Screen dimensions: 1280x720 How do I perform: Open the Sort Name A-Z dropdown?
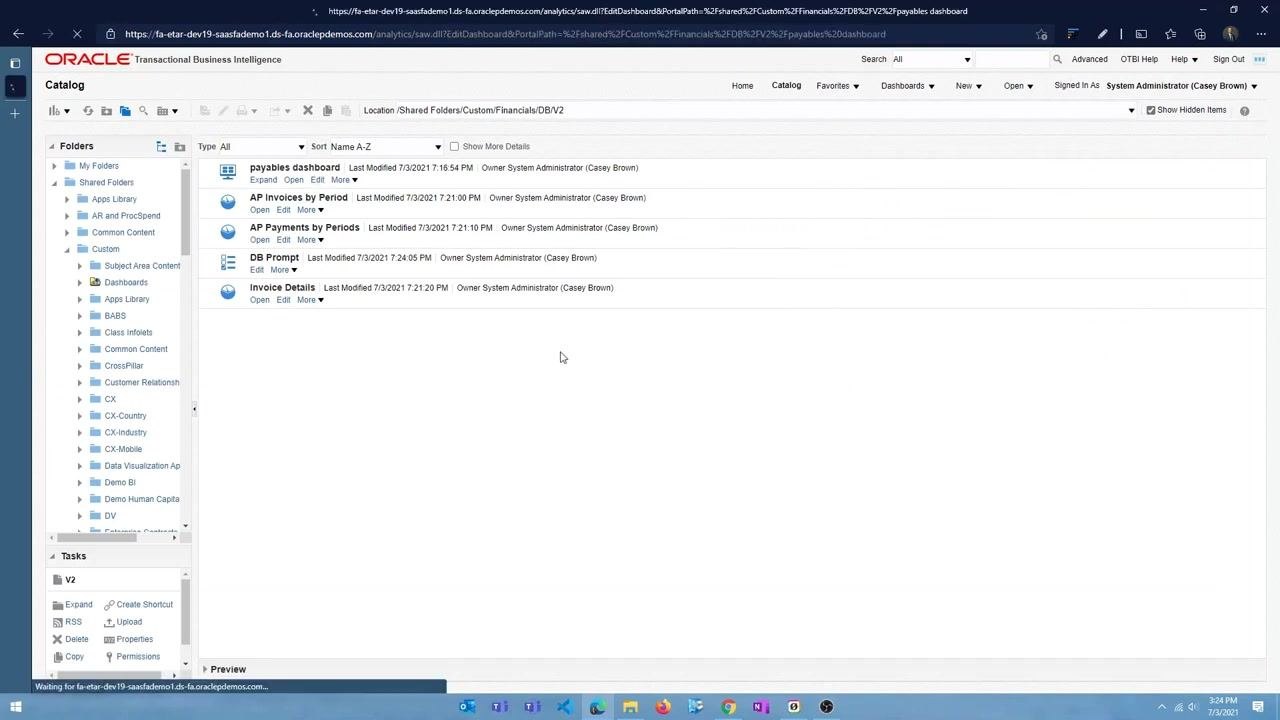tap(385, 147)
